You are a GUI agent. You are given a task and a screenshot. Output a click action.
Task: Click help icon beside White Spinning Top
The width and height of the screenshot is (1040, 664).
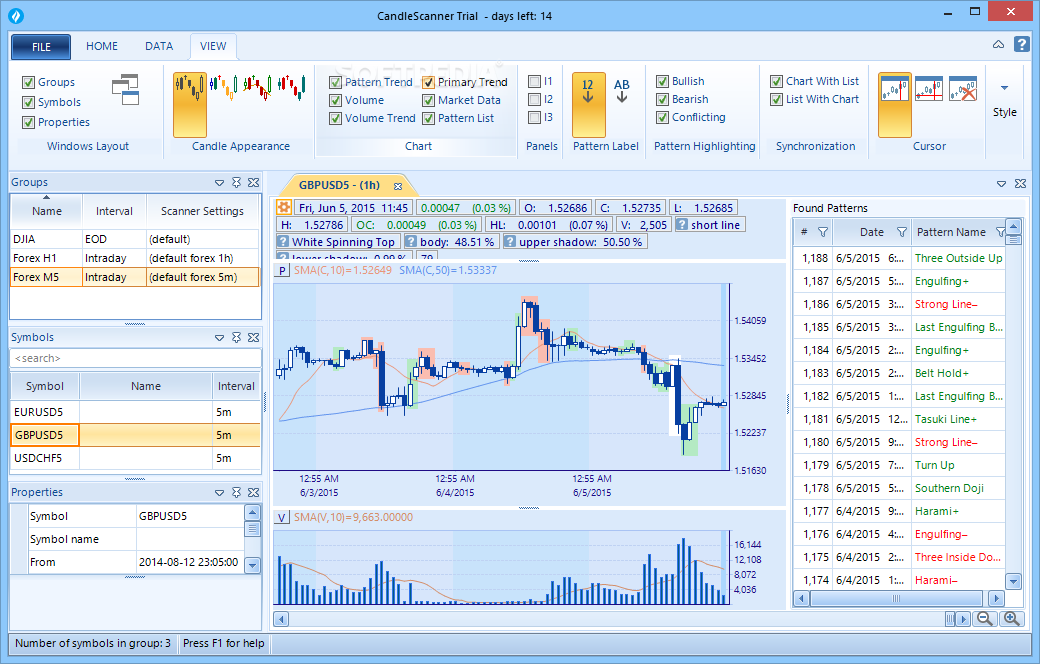[x=283, y=242]
